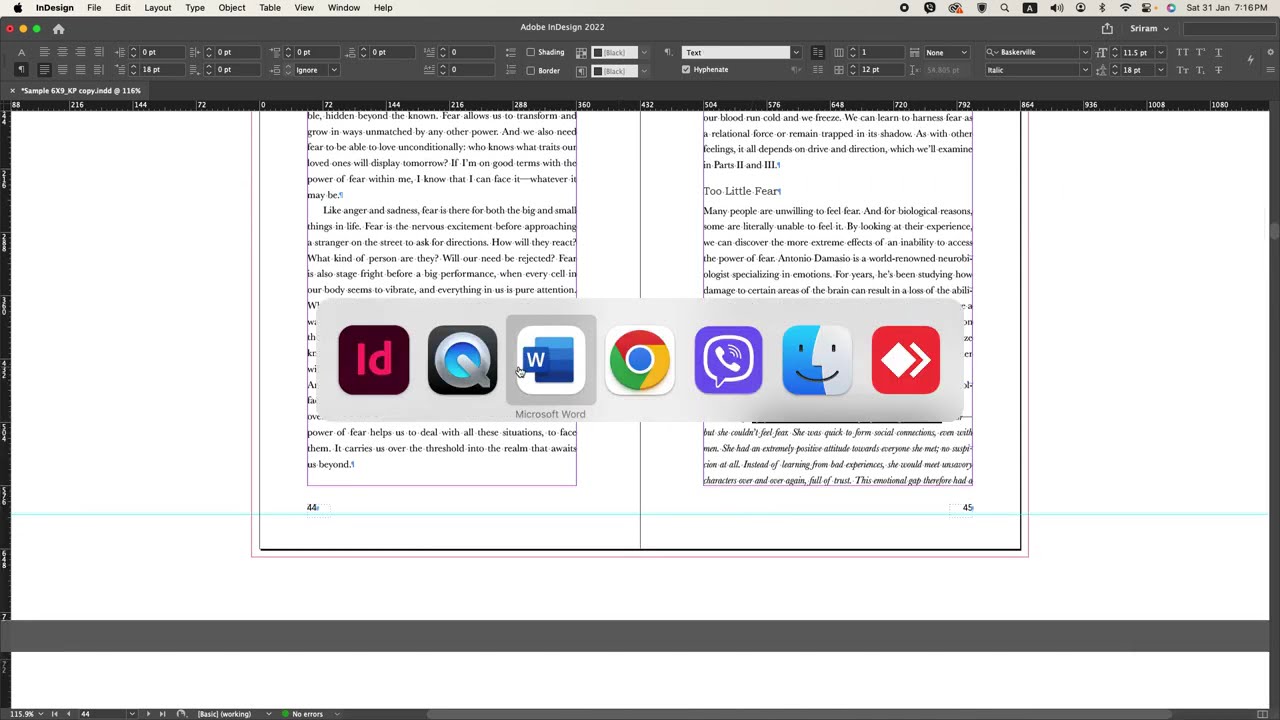This screenshot has height=720, width=1280.
Task: Open the Type menu
Action: click(x=195, y=8)
